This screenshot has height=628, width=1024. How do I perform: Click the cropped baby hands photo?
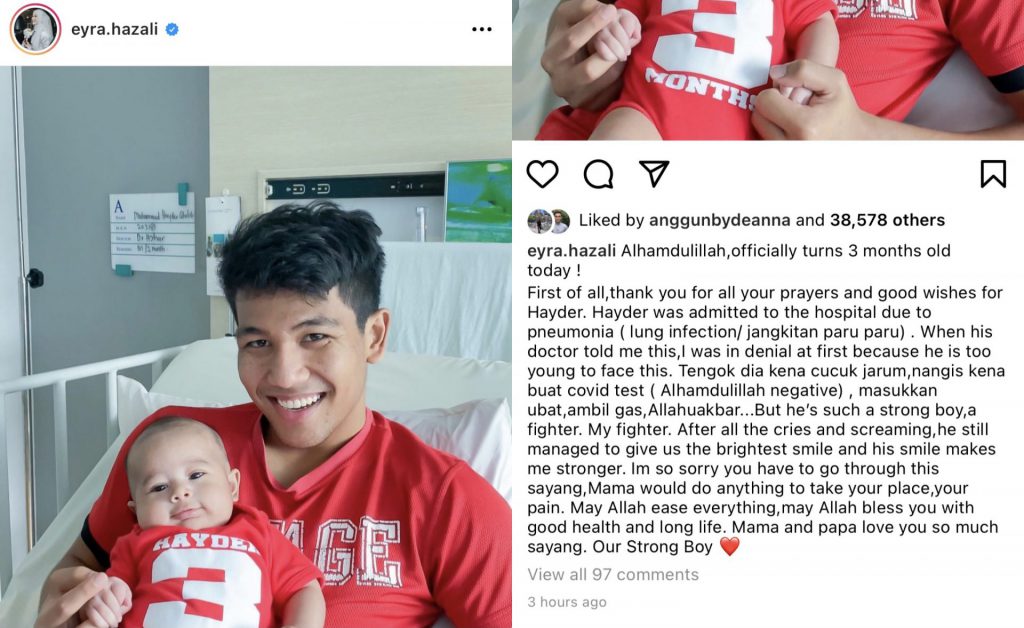(x=768, y=70)
